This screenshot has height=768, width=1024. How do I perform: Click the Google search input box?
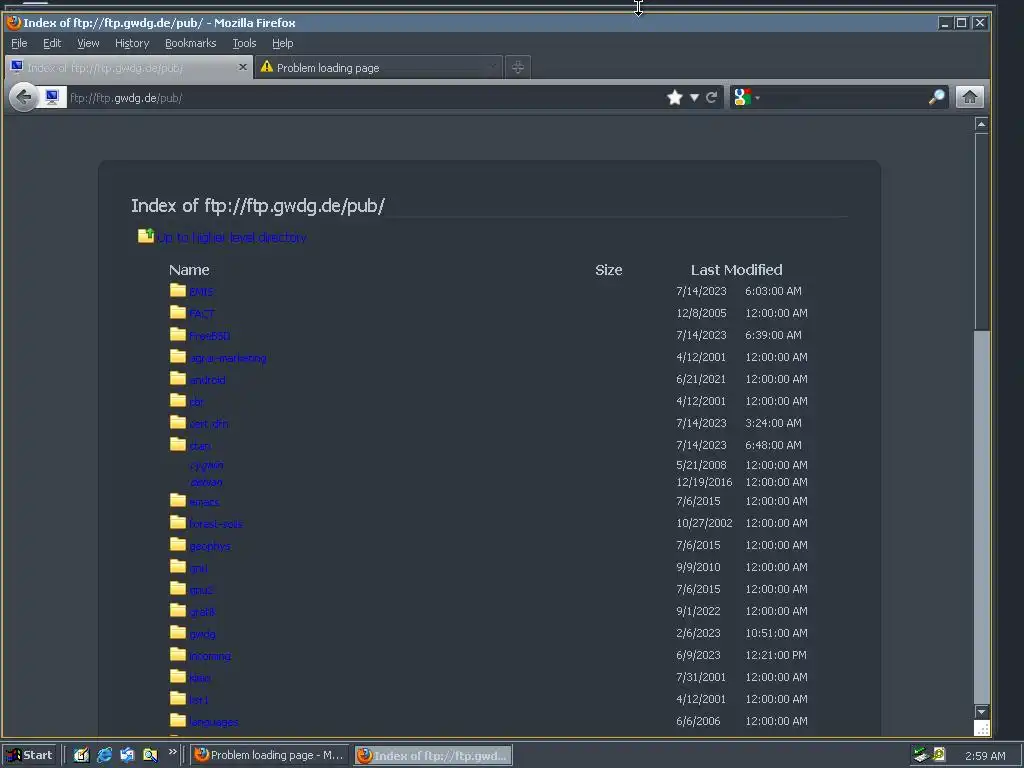coord(844,98)
